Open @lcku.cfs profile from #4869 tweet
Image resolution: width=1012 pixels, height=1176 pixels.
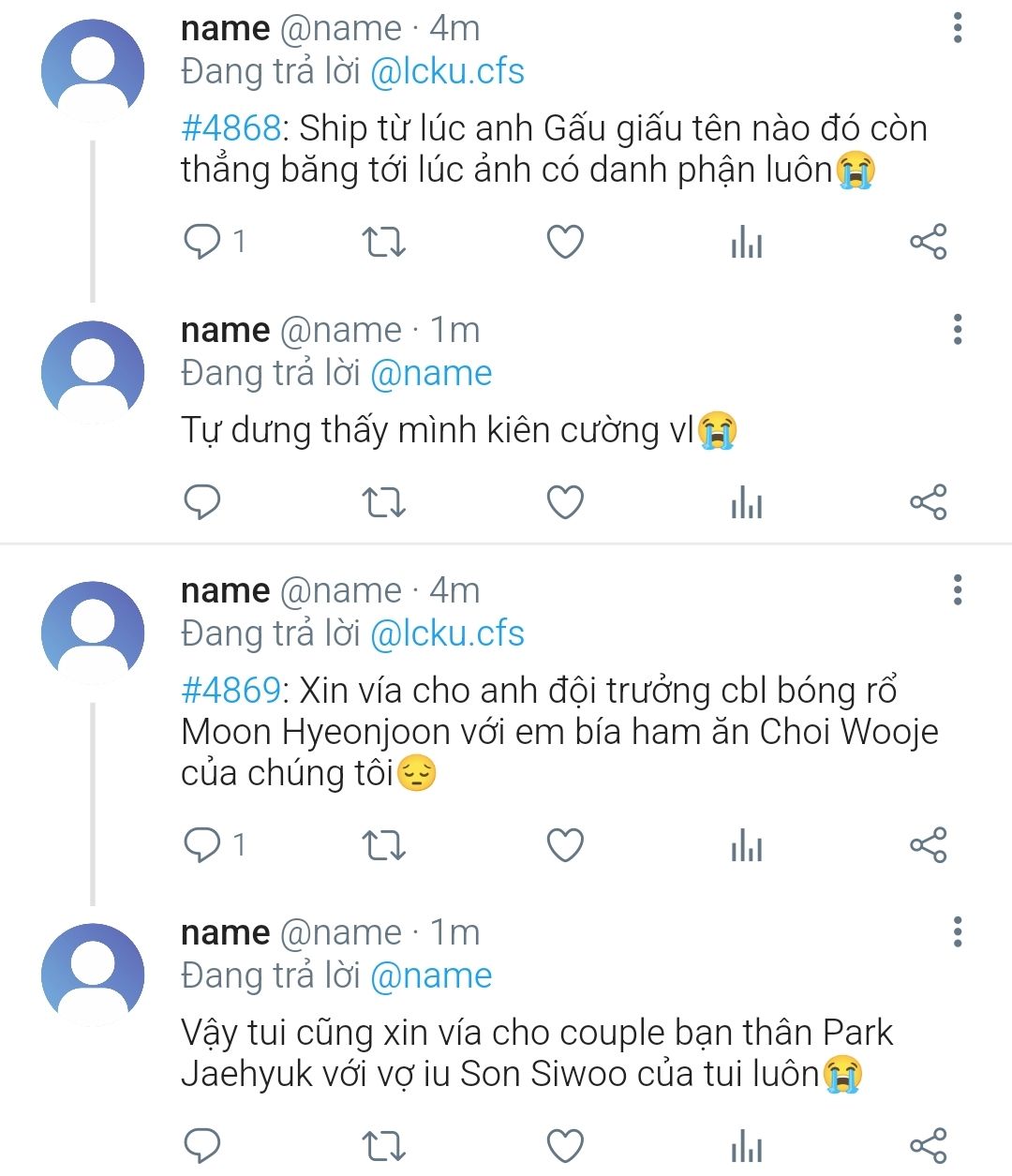coord(447,633)
